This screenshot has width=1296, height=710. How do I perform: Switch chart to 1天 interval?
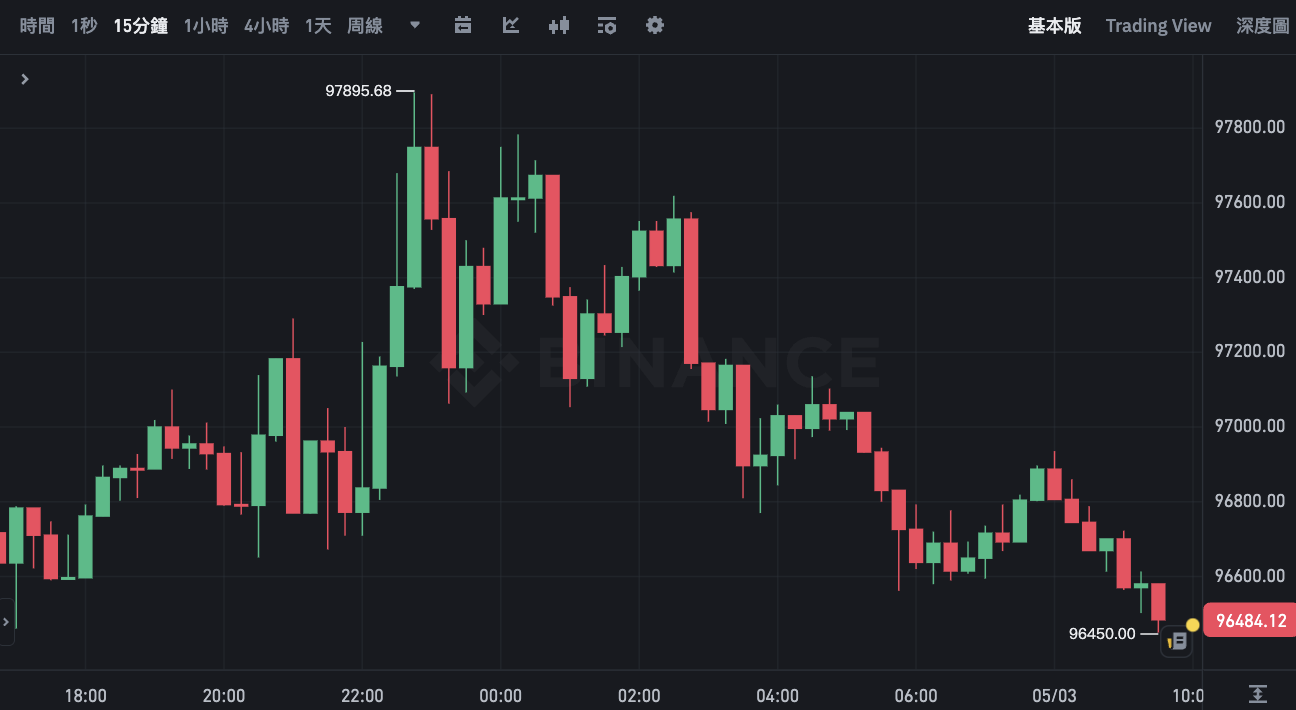coord(318,26)
